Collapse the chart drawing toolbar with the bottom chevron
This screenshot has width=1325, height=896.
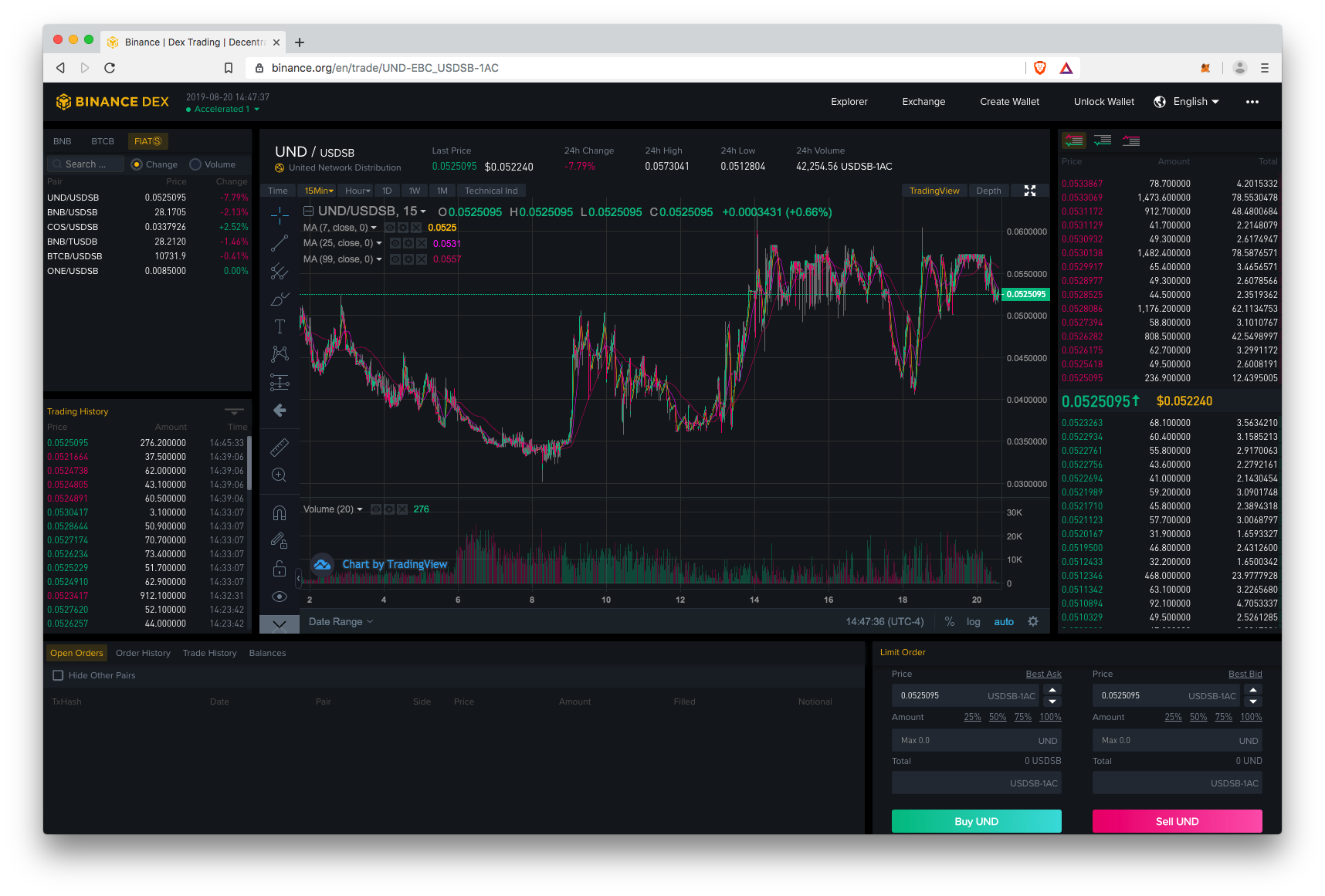[x=280, y=624]
